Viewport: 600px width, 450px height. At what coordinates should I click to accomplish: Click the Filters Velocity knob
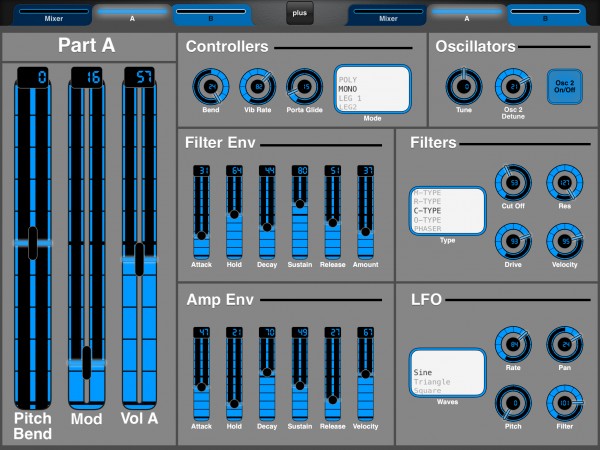565,241
